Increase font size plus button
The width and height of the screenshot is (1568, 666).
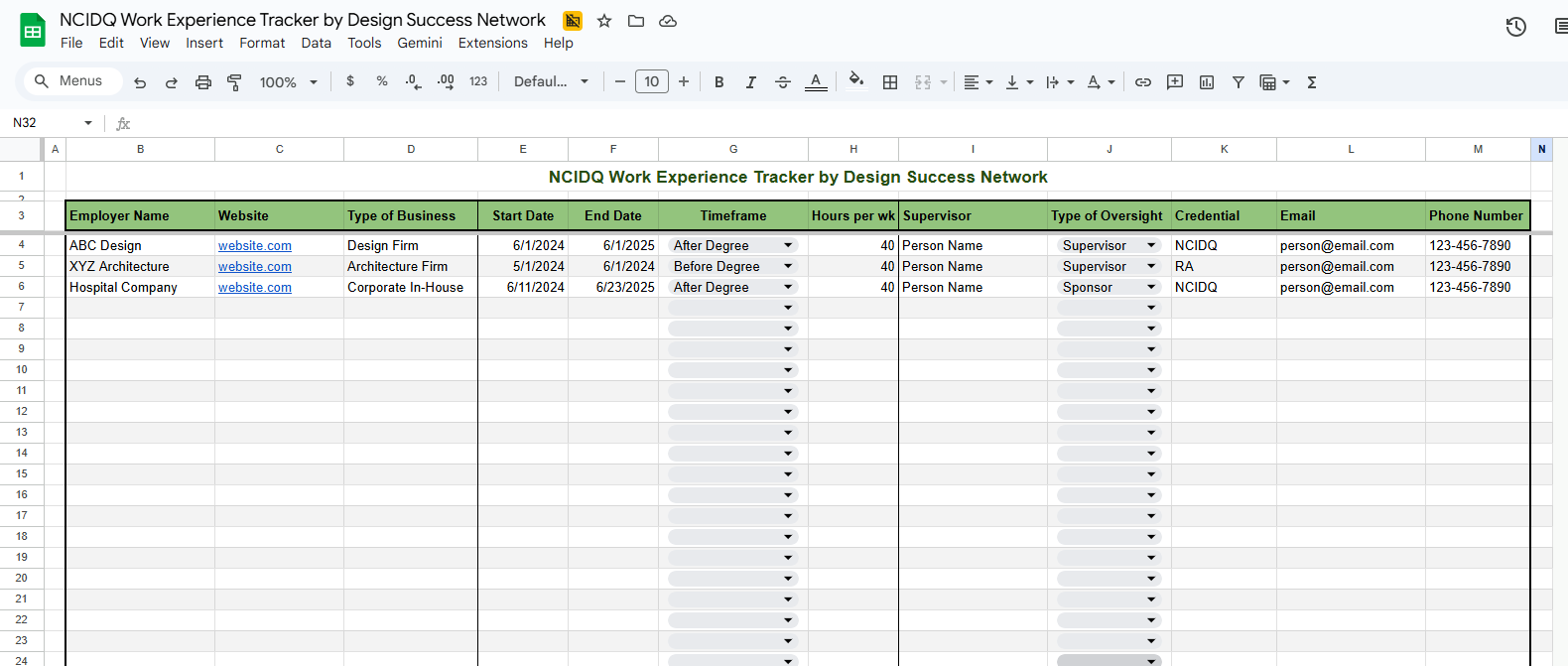coord(684,82)
